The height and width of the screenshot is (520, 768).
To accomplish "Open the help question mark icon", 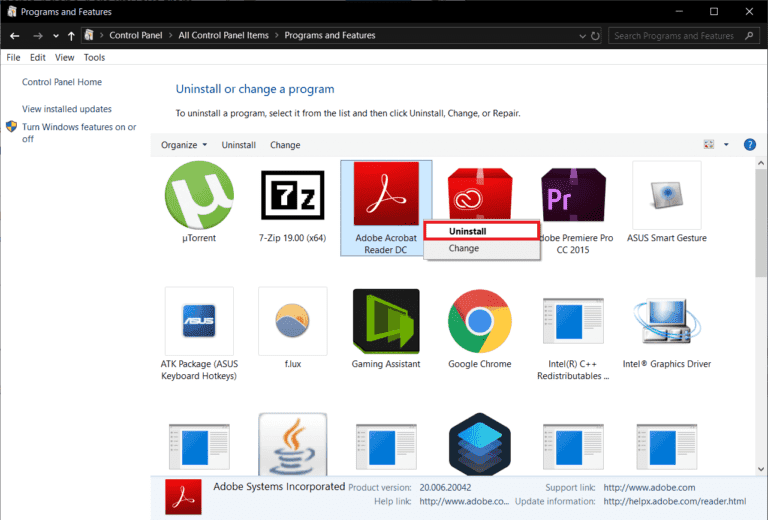I will [750, 145].
